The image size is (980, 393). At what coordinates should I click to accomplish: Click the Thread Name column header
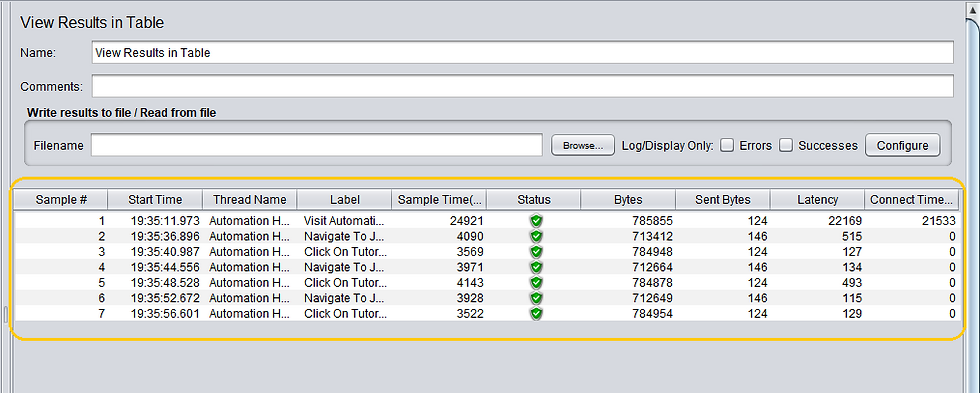pyautogui.click(x=249, y=200)
